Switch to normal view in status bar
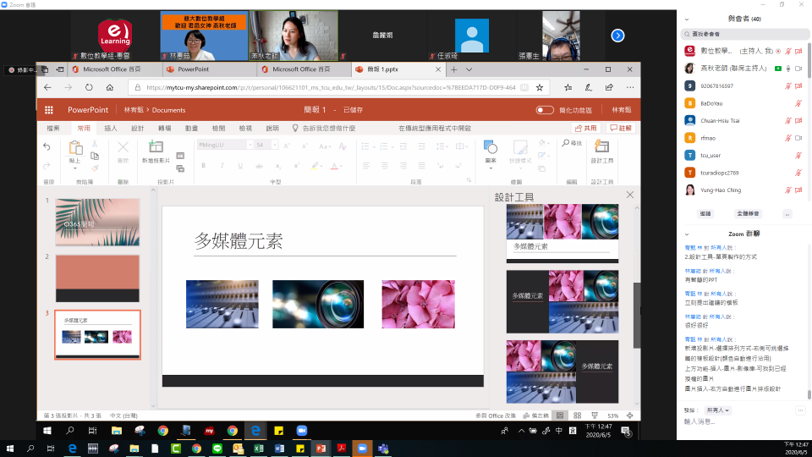 [560, 415]
